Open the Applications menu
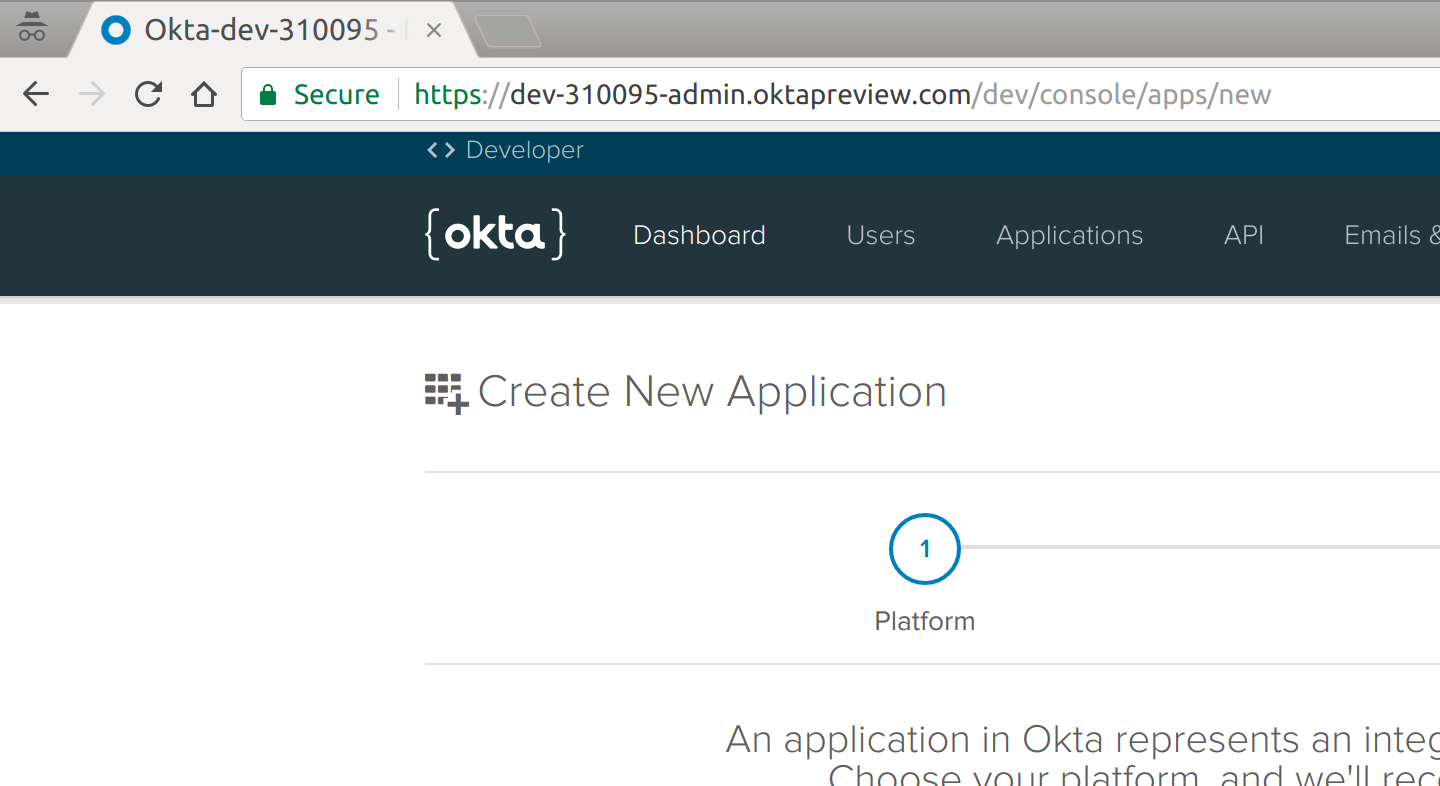 [1069, 235]
